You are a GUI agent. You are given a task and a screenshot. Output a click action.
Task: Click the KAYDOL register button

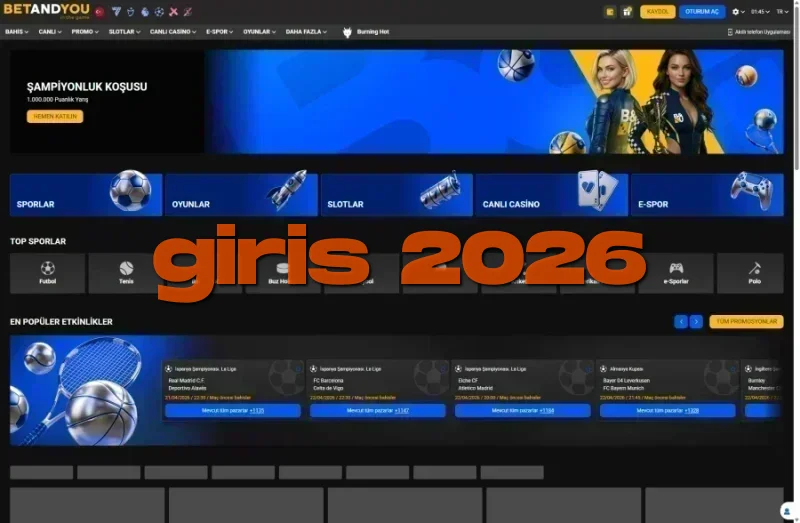(658, 12)
